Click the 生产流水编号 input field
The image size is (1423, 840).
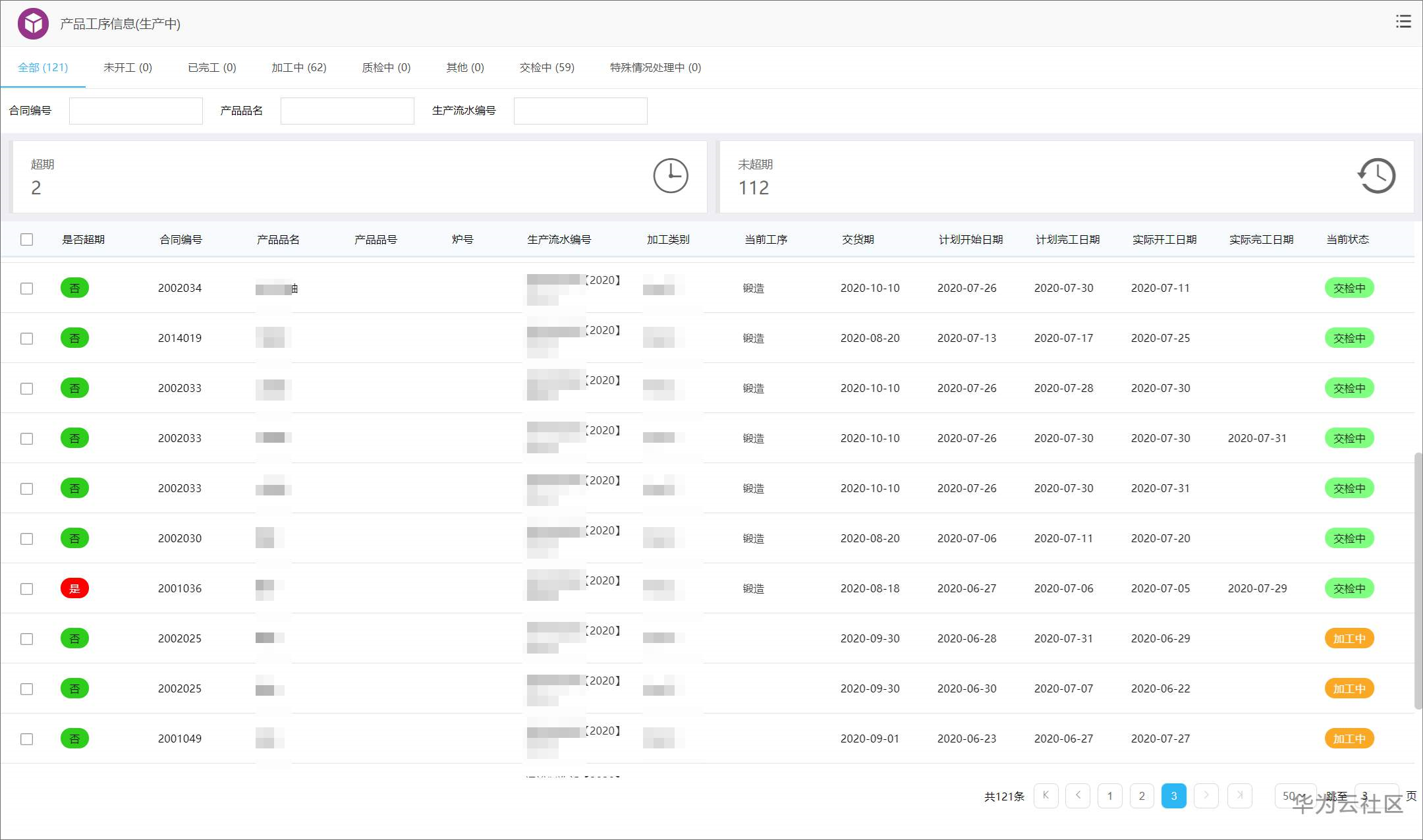pyautogui.click(x=580, y=111)
